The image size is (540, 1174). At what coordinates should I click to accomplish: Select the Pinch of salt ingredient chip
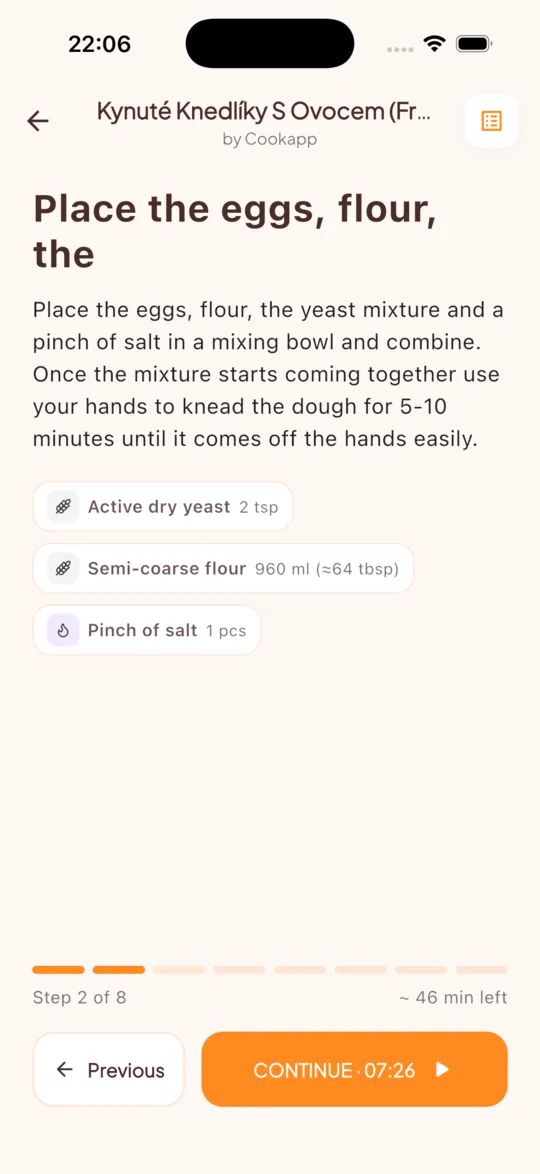[147, 630]
